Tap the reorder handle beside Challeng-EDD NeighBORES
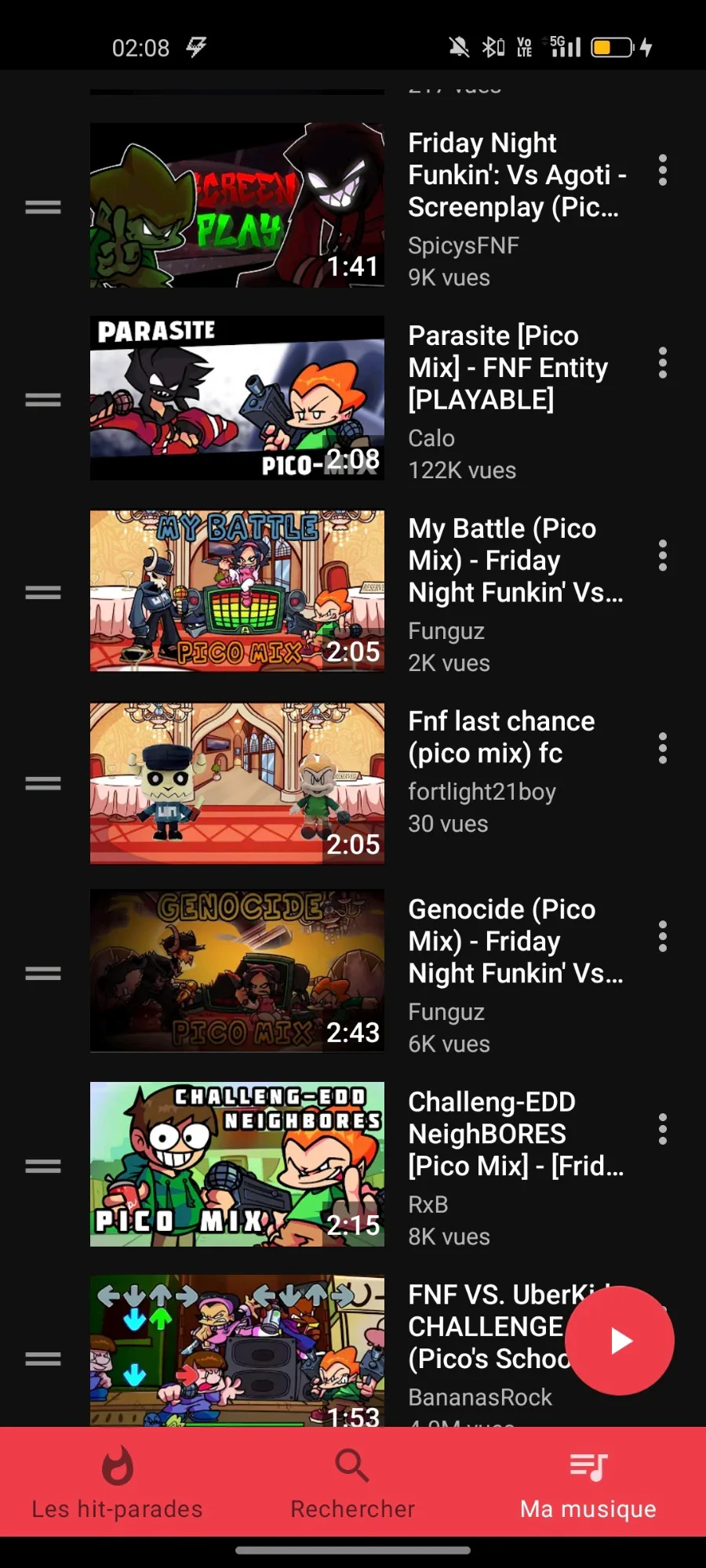 point(43,1167)
